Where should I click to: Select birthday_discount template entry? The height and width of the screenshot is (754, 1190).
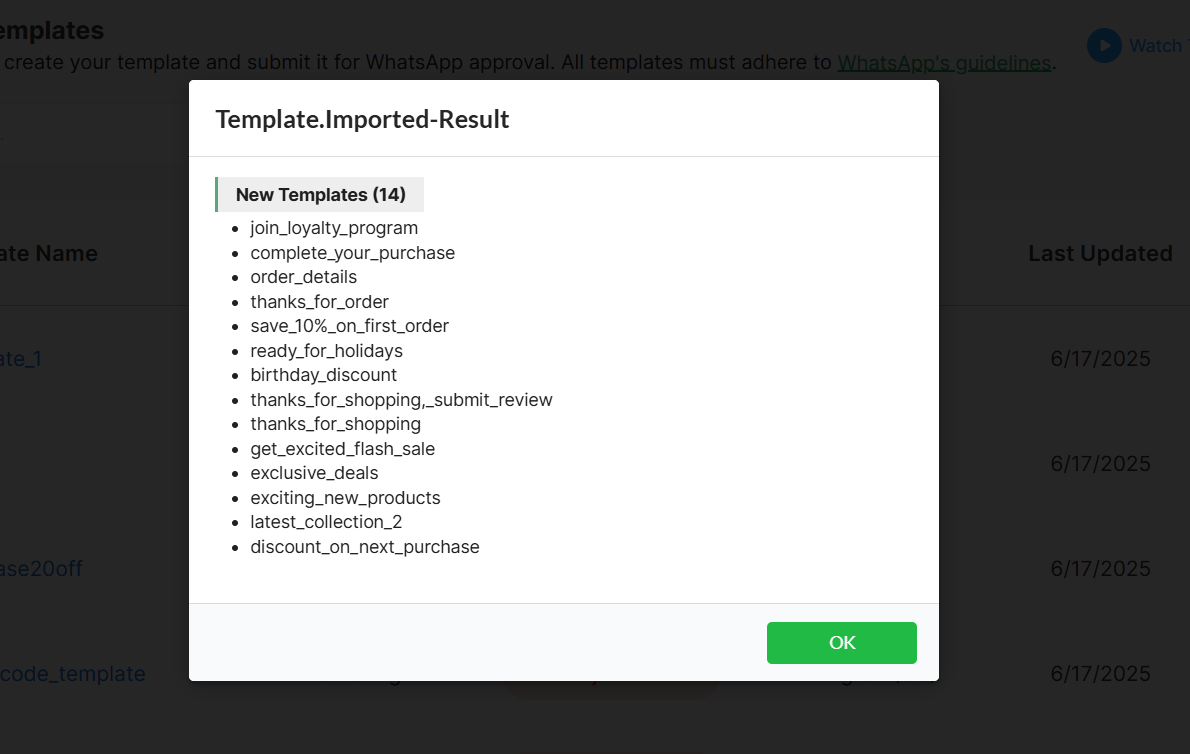tap(323, 375)
